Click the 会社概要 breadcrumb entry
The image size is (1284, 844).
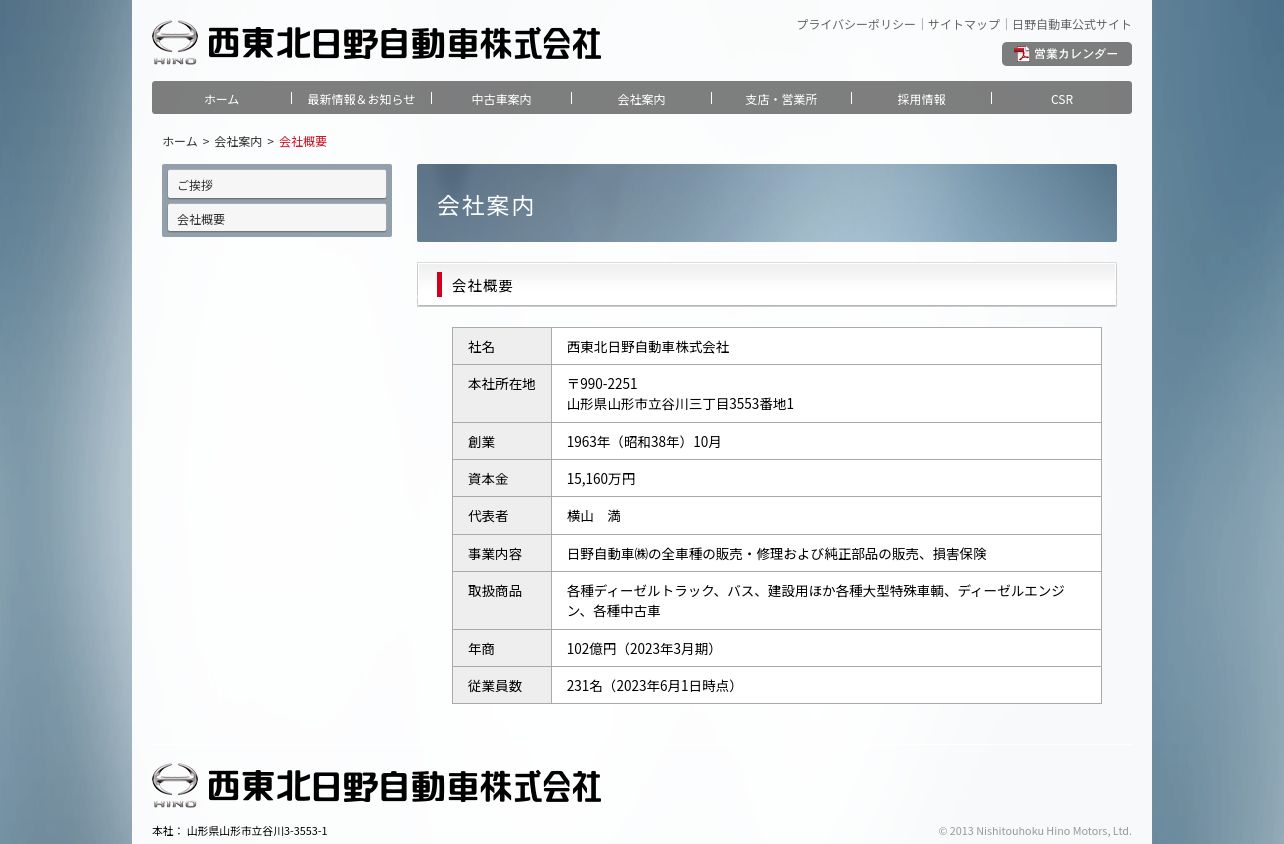click(x=303, y=141)
